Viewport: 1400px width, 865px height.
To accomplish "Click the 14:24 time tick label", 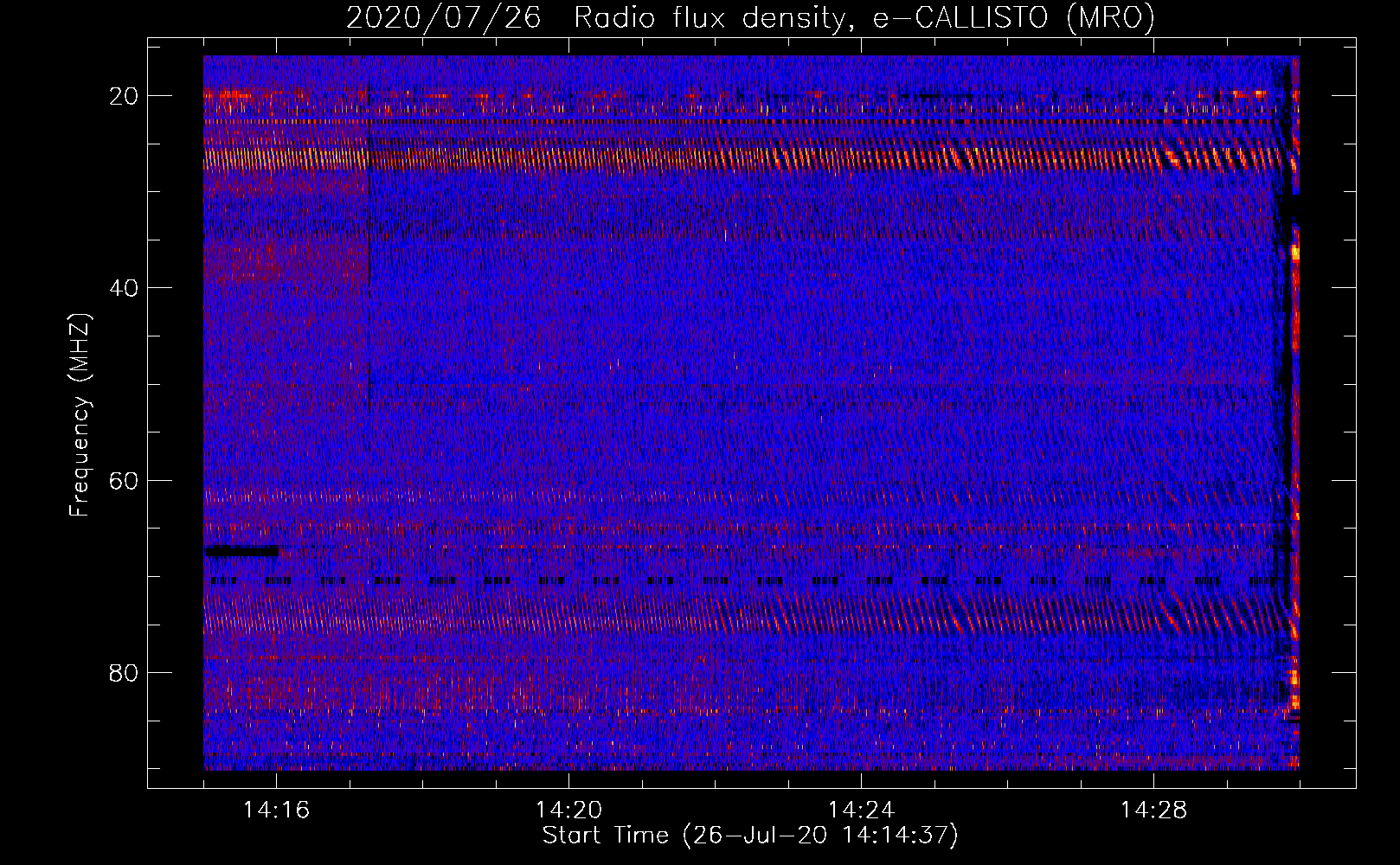I will tap(861, 811).
